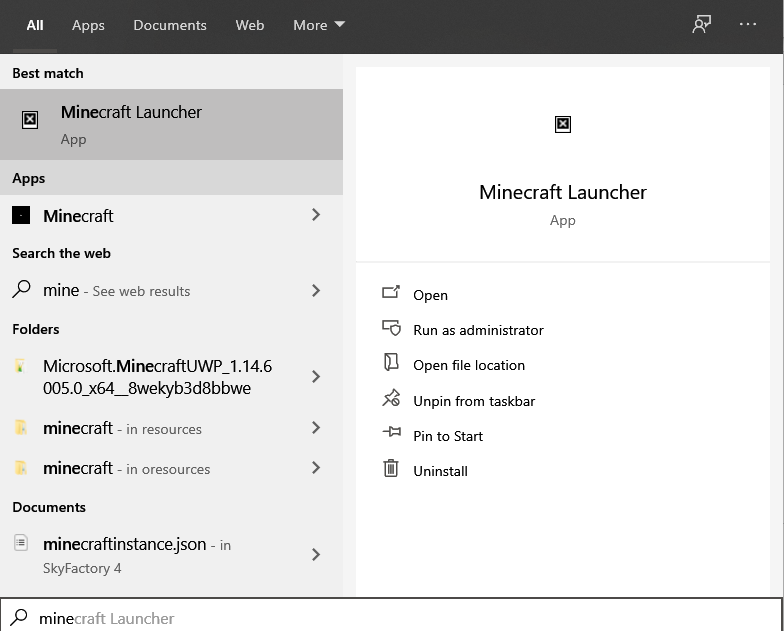Click the Search the web header
Screen dimensions: 784x631
pyautogui.click(x=62, y=253)
